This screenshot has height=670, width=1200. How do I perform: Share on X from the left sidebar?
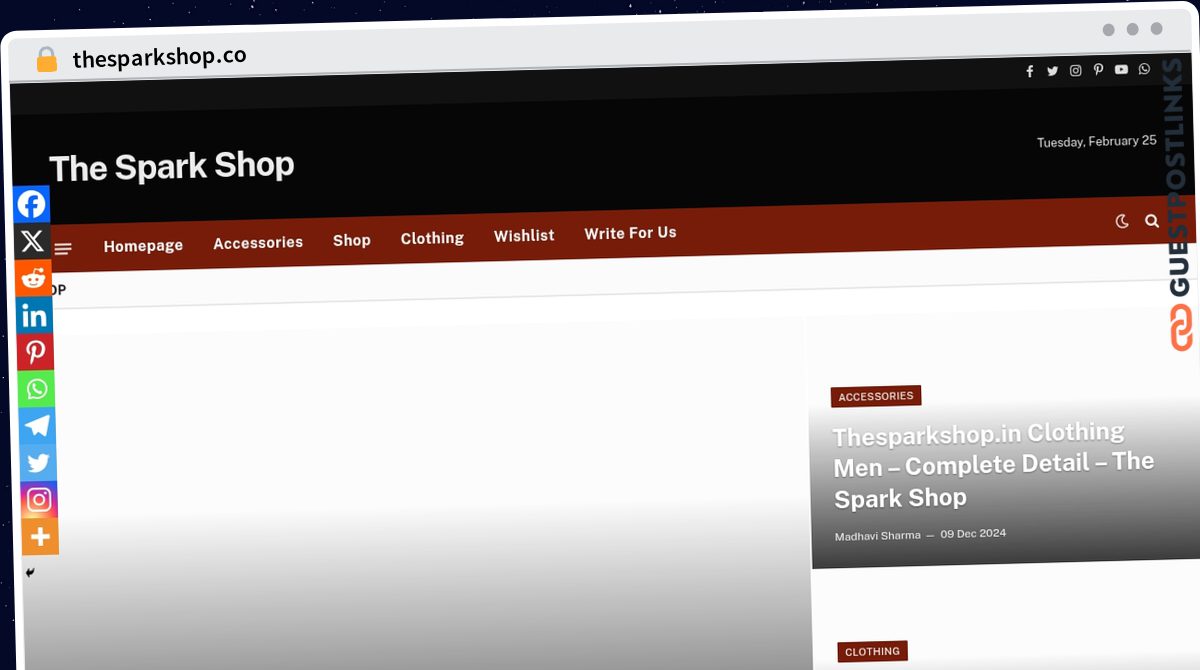point(32,241)
